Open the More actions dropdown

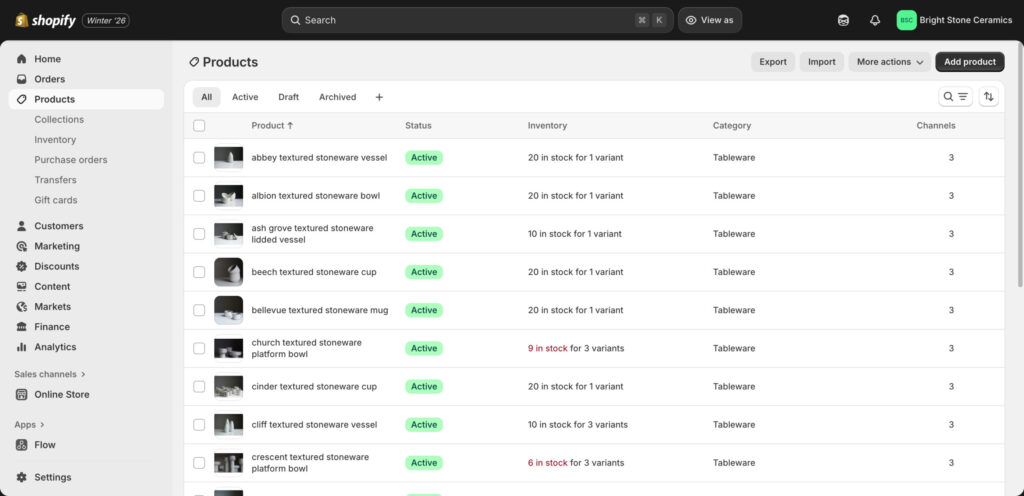[889, 62]
